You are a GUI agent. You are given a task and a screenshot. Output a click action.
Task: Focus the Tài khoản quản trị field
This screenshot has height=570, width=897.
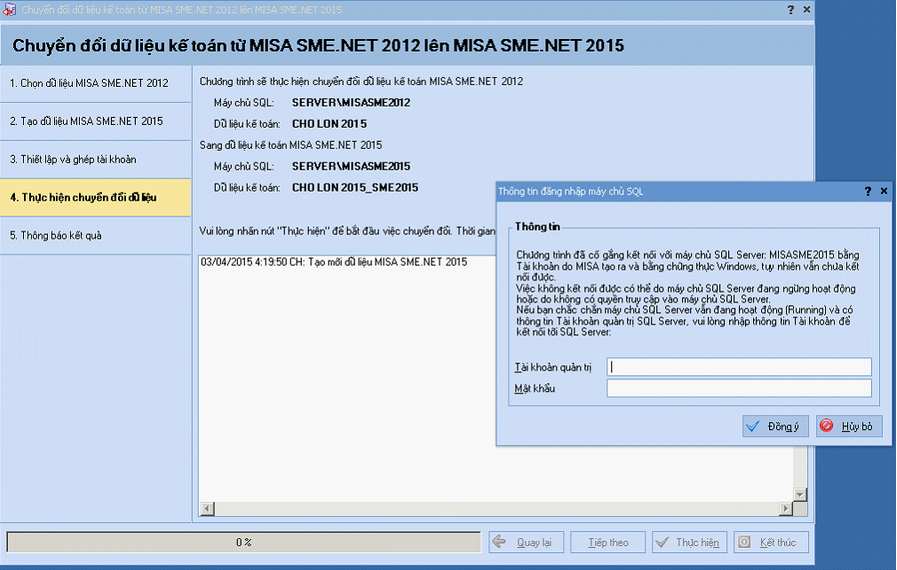click(739, 367)
